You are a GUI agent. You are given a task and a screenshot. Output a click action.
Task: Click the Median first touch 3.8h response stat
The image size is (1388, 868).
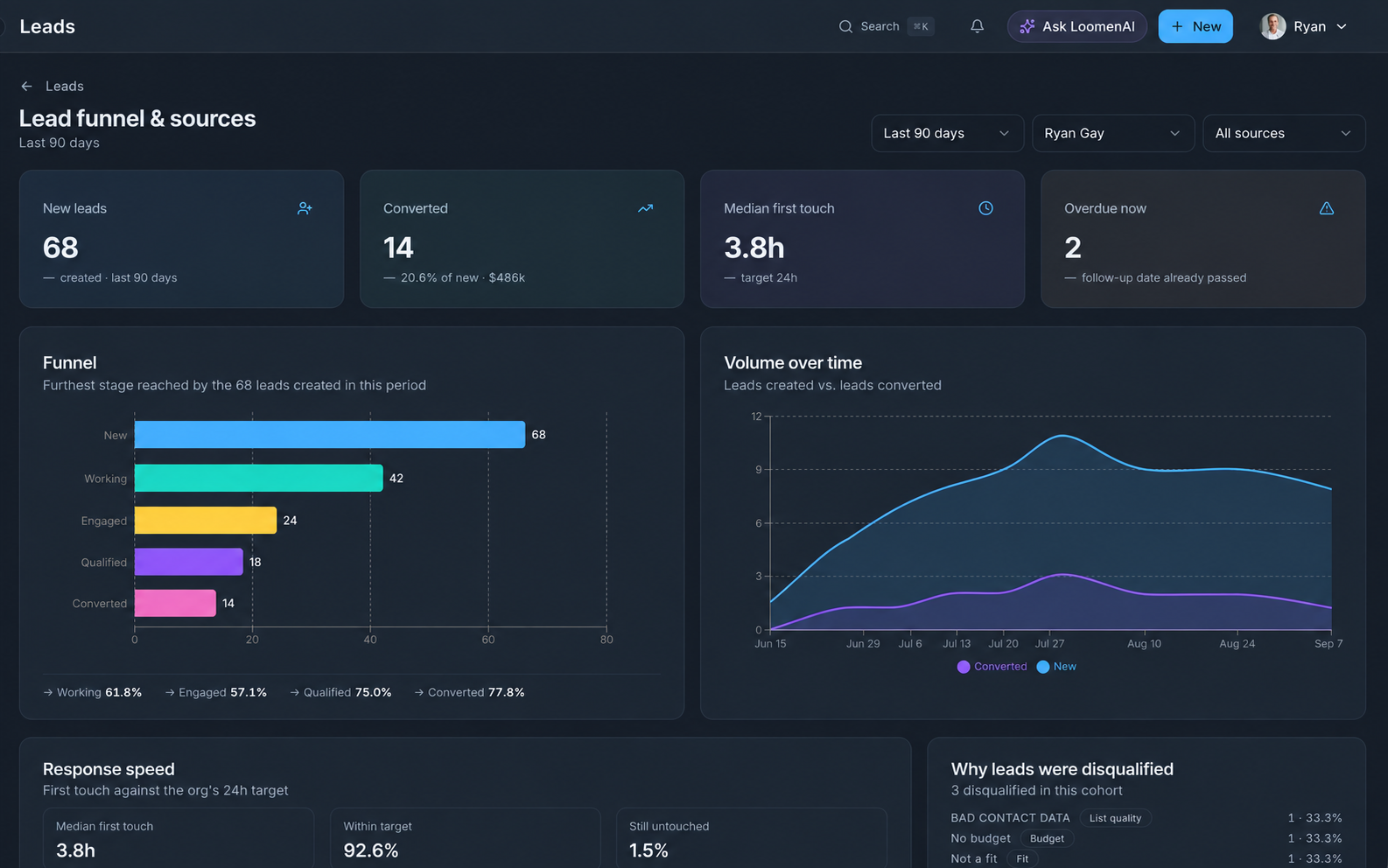coord(179,838)
